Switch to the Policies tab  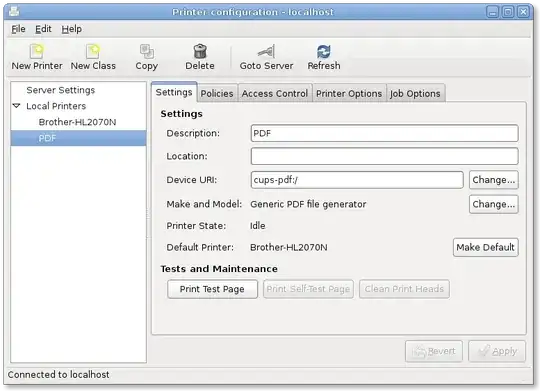click(x=217, y=93)
